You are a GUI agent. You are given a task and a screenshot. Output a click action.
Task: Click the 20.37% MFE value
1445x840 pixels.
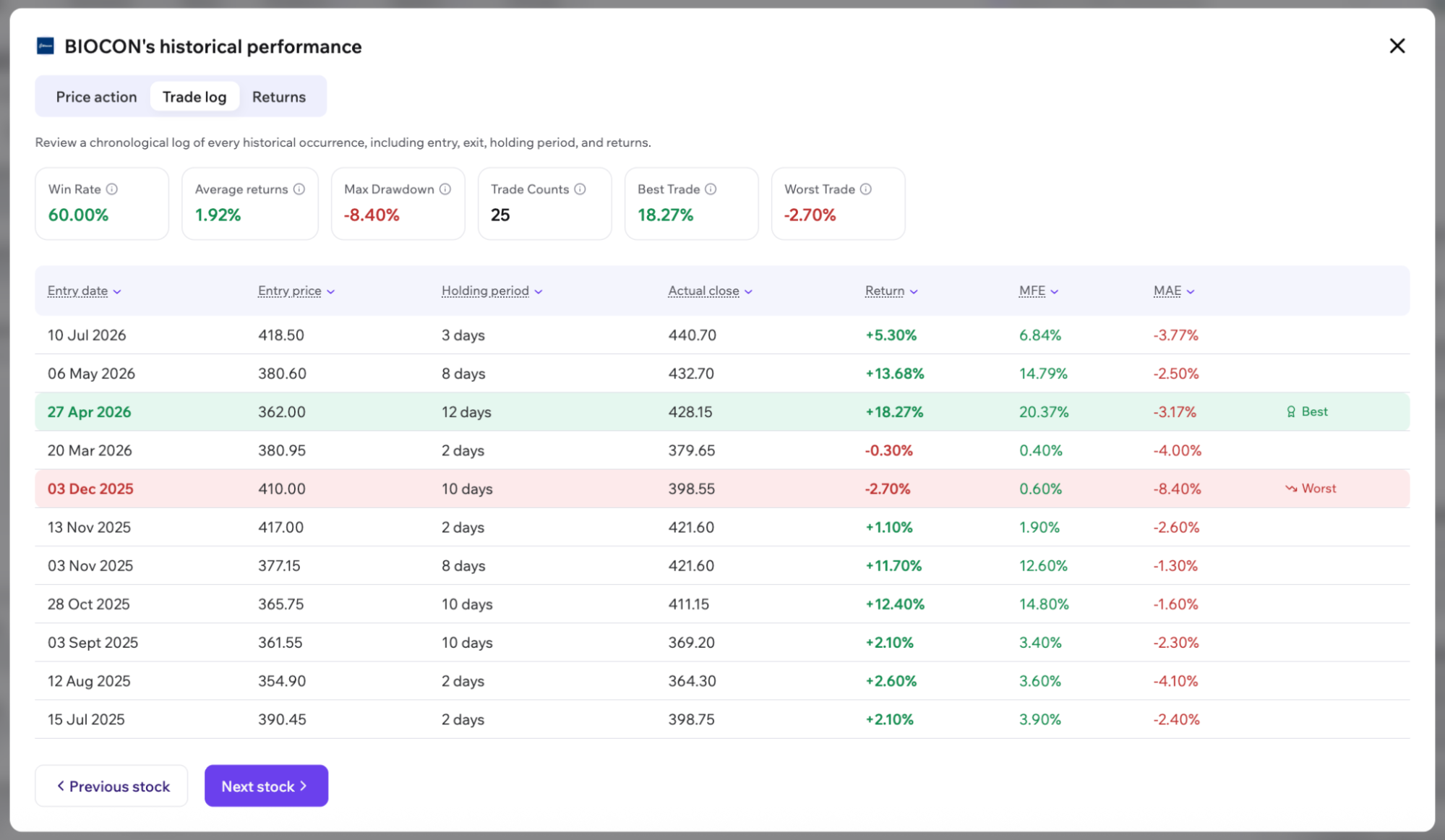click(x=1044, y=412)
